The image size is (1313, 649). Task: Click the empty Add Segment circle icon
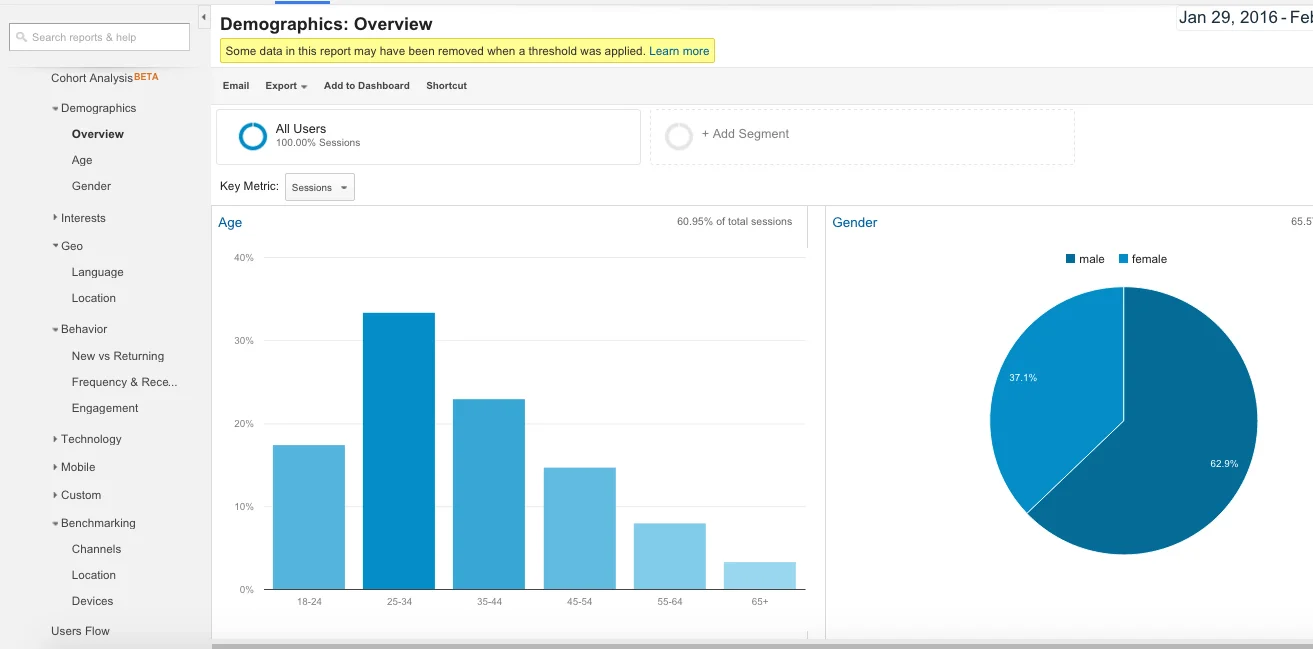pos(679,136)
